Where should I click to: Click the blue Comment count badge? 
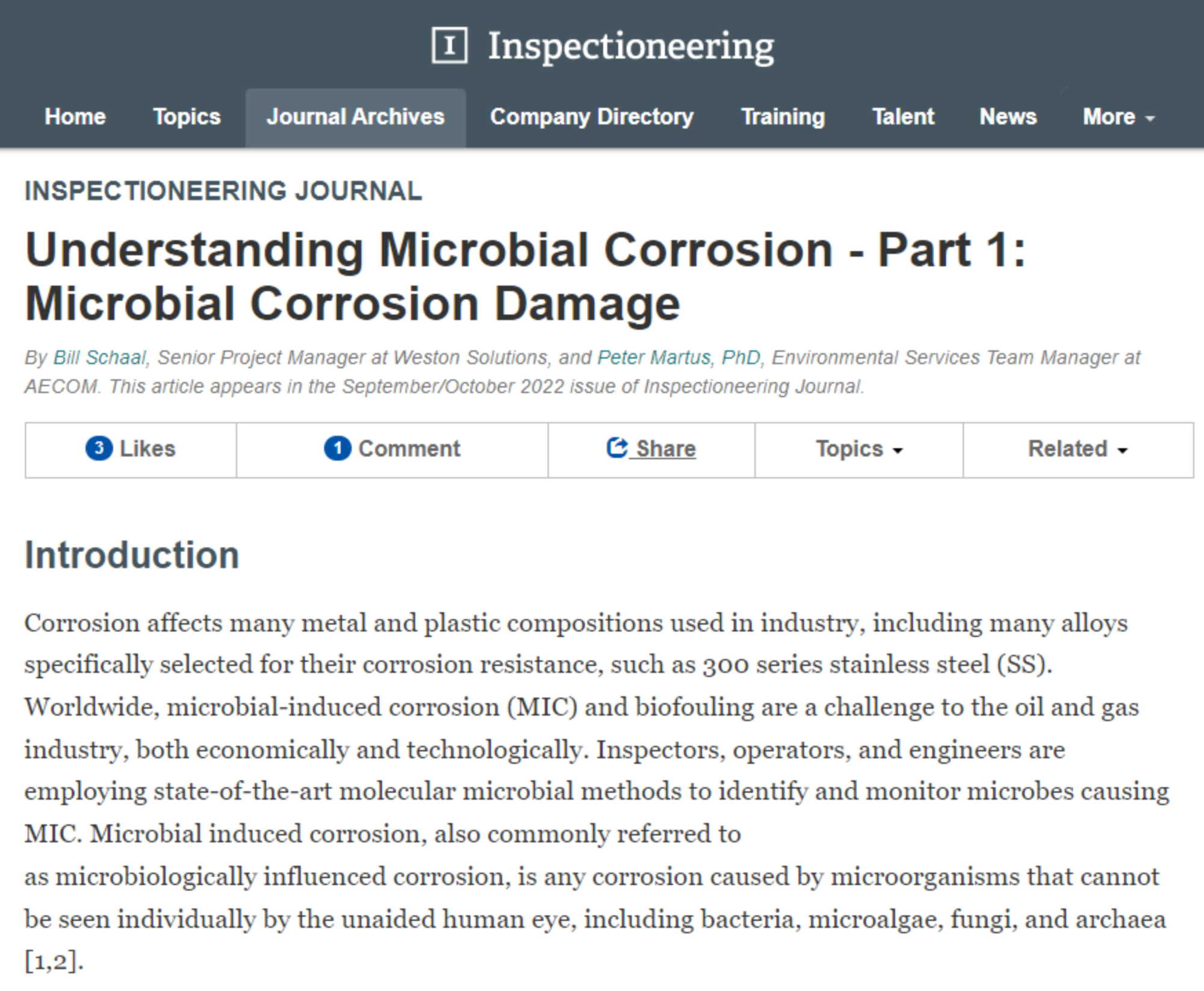tap(339, 448)
